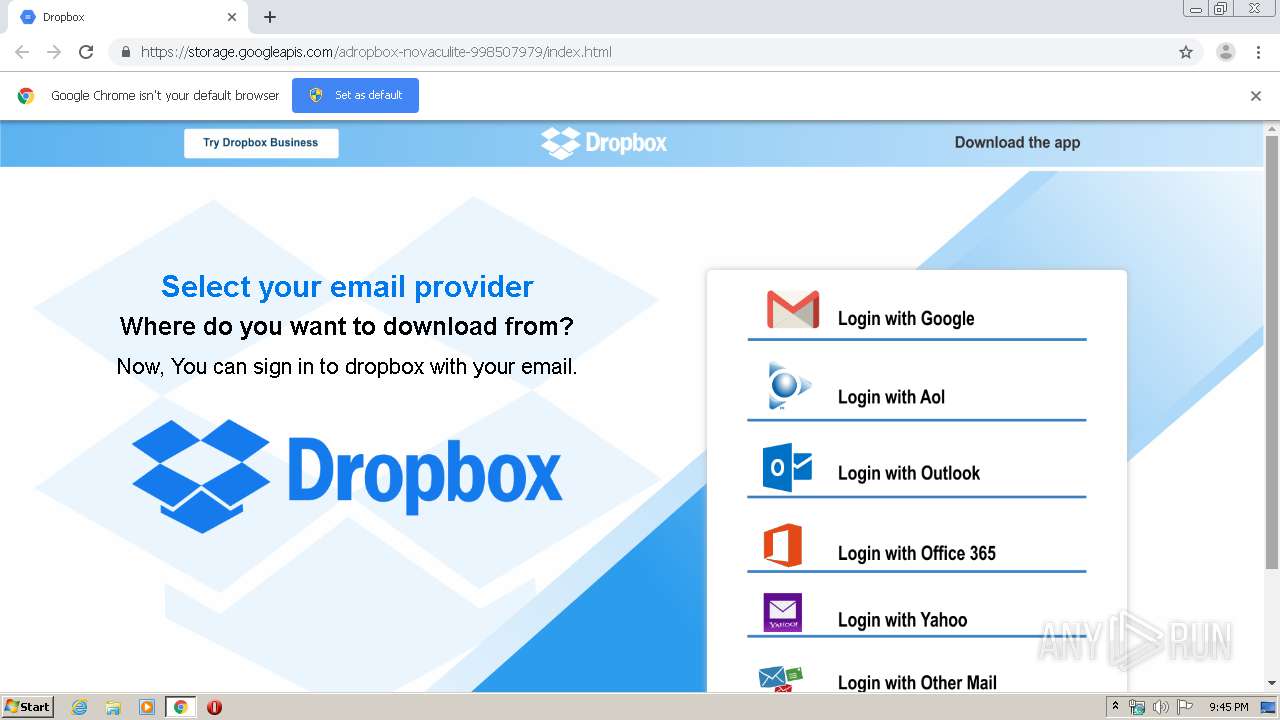Screen dimensions: 1280x720
Task: Open Download the app link
Action: 1017,142
